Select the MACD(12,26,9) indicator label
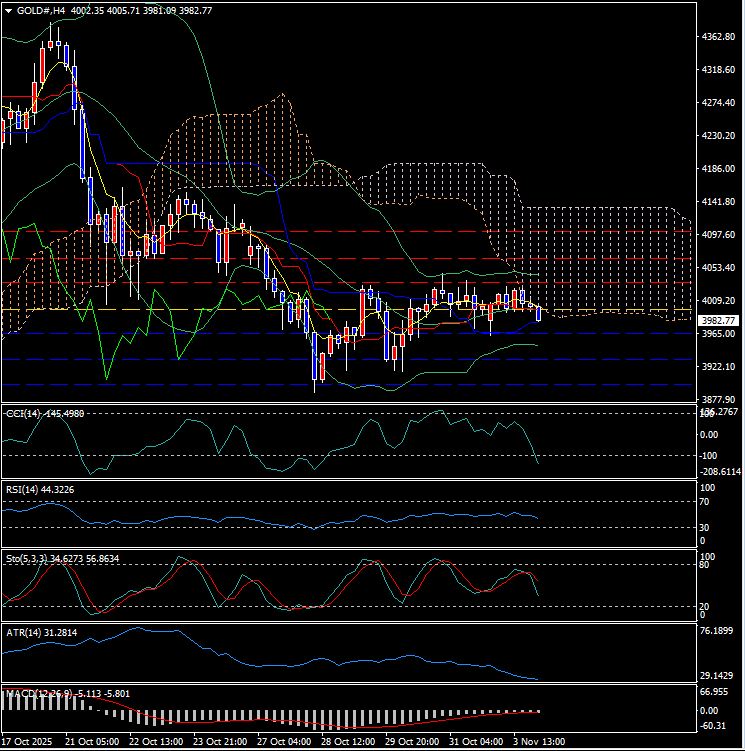Image resolution: width=745 pixels, height=751 pixels. coord(35,692)
